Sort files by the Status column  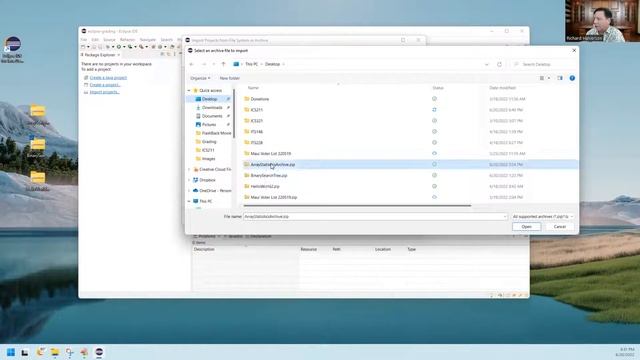point(438,88)
